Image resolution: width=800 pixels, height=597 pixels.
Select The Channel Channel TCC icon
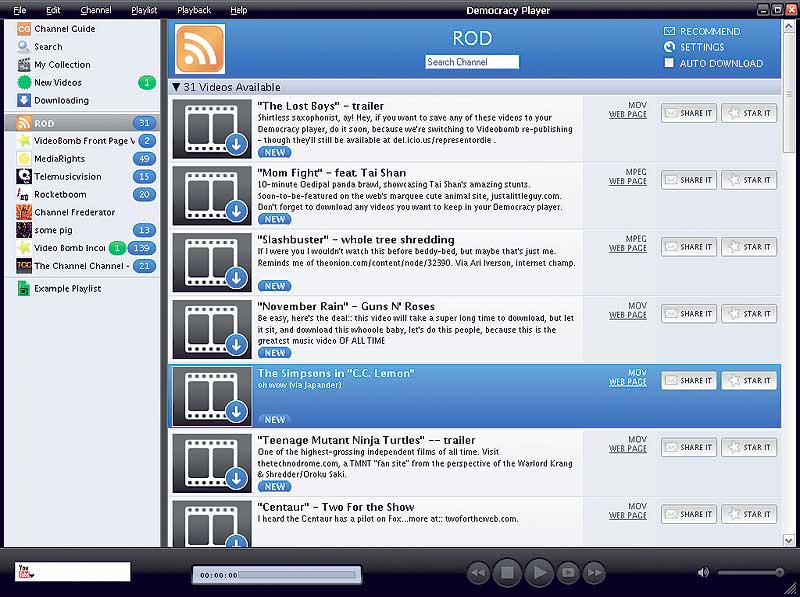[x=24, y=266]
